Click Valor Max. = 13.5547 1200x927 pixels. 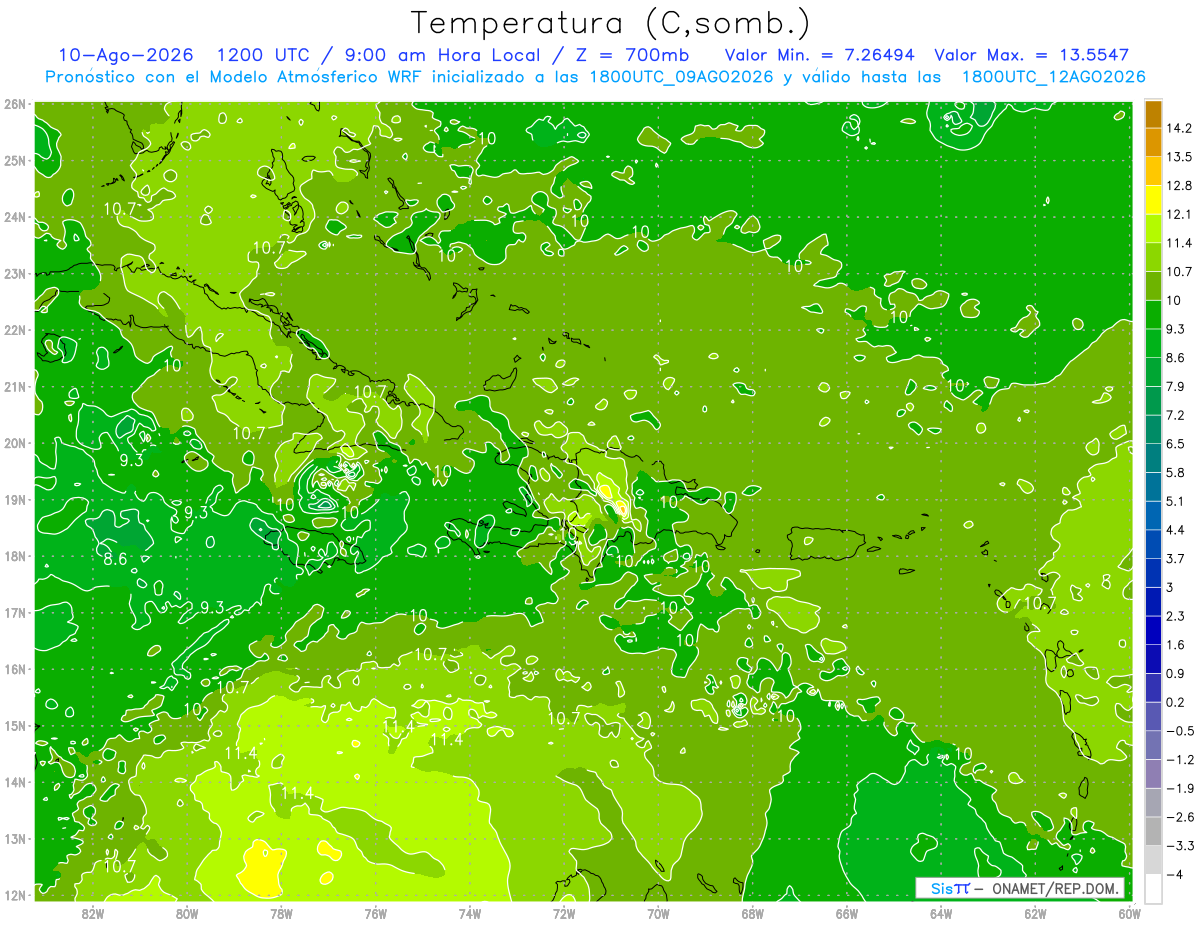pyautogui.click(x=1031, y=55)
